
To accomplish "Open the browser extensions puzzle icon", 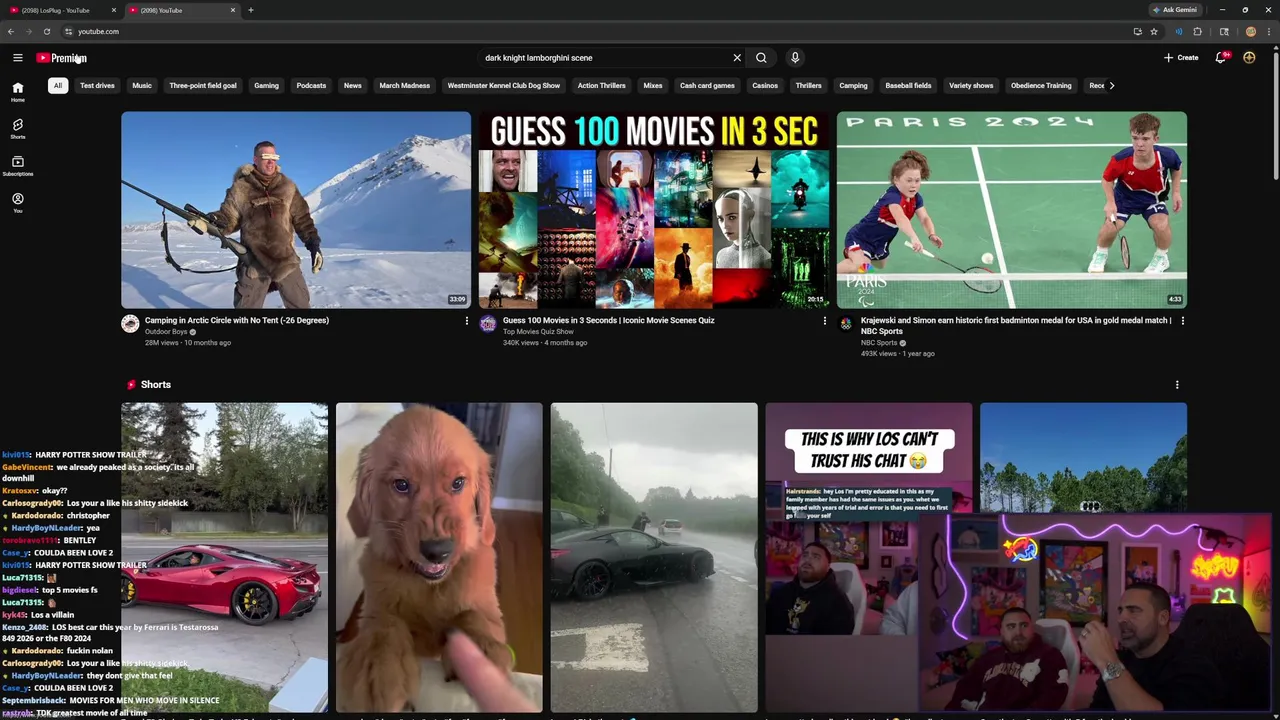I will coord(1197,31).
